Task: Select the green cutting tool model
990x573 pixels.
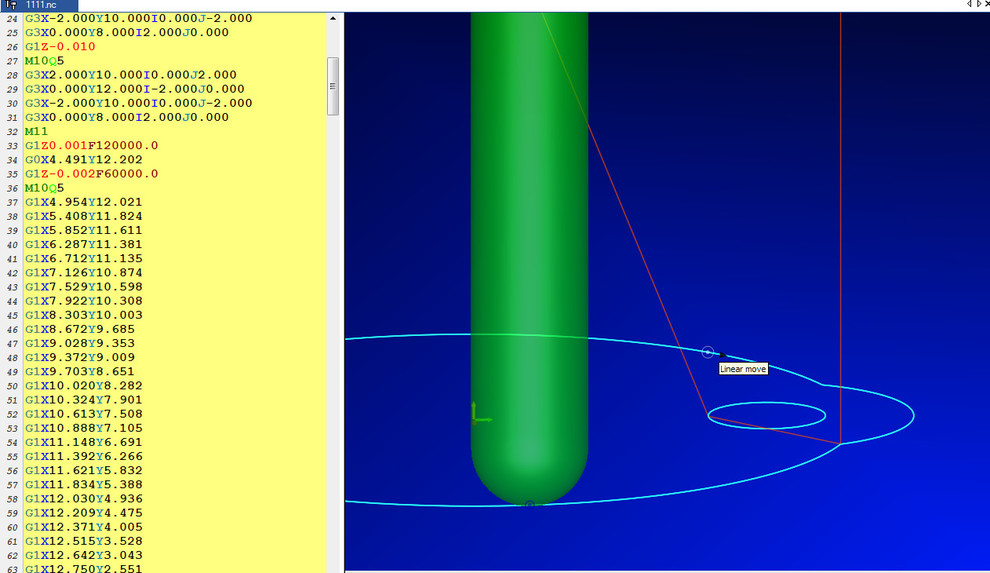Action: click(528, 250)
